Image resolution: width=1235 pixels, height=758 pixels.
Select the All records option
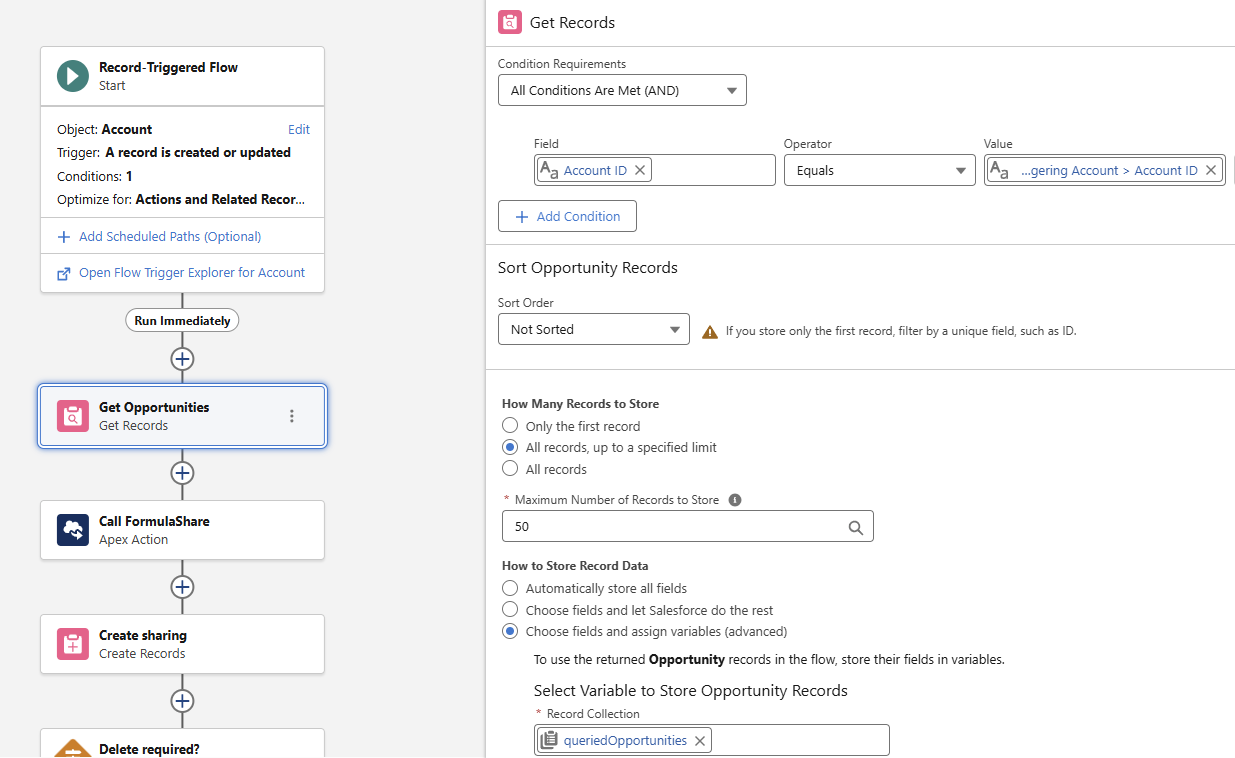click(x=510, y=469)
